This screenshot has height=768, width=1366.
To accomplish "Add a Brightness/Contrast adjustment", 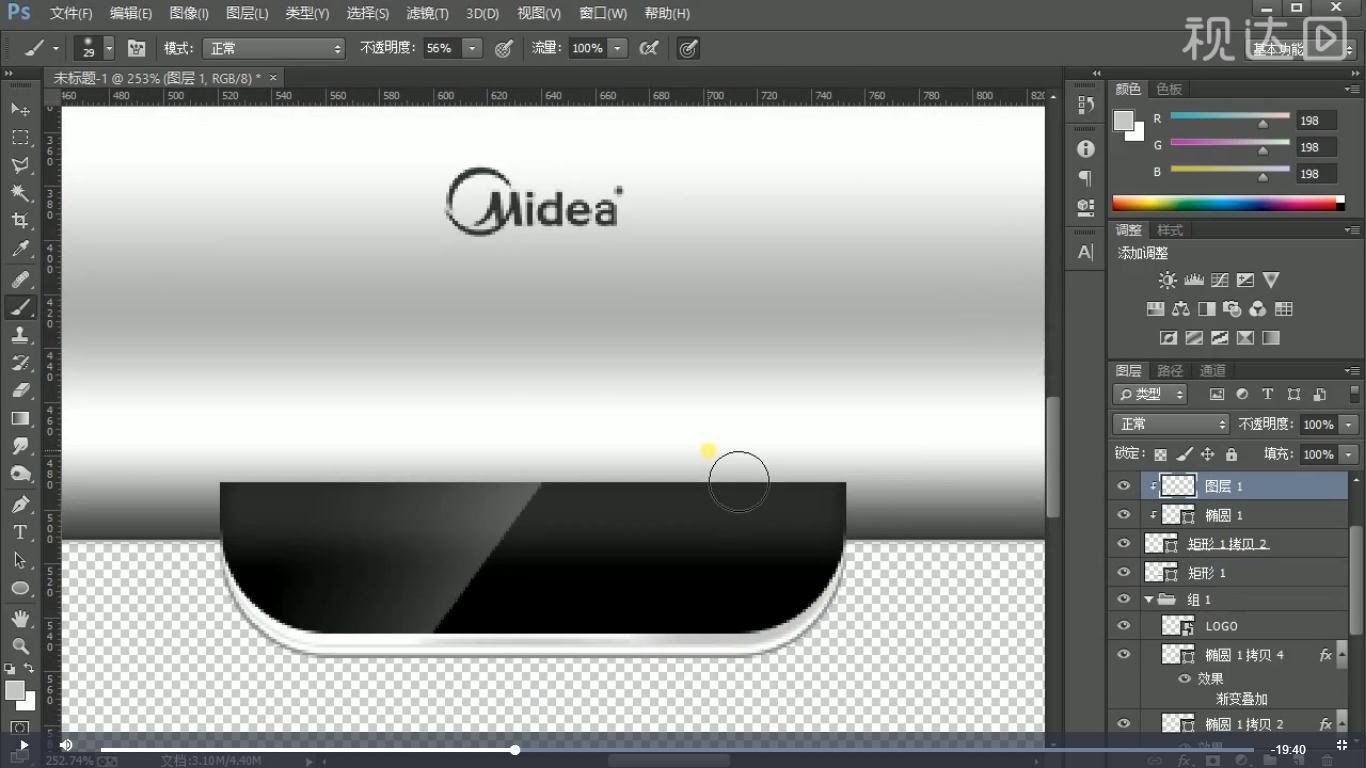I will pyautogui.click(x=1167, y=281).
